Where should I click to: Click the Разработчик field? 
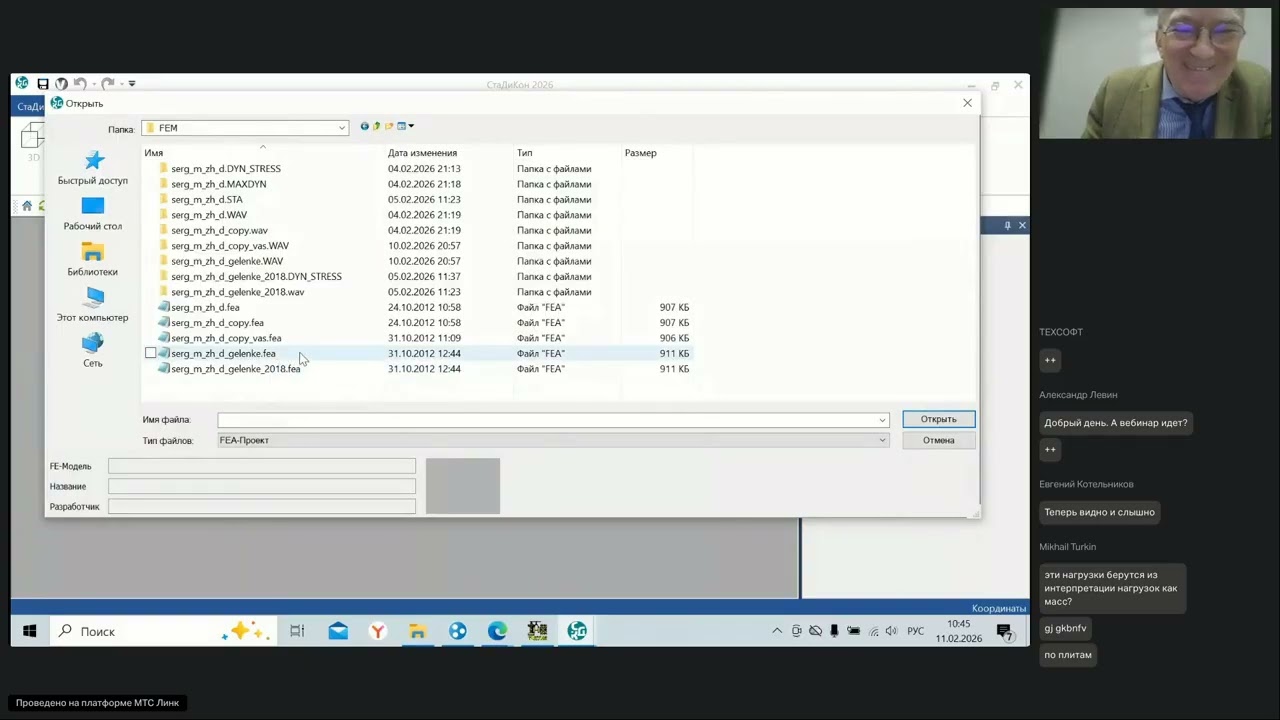(x=262, y=507)
